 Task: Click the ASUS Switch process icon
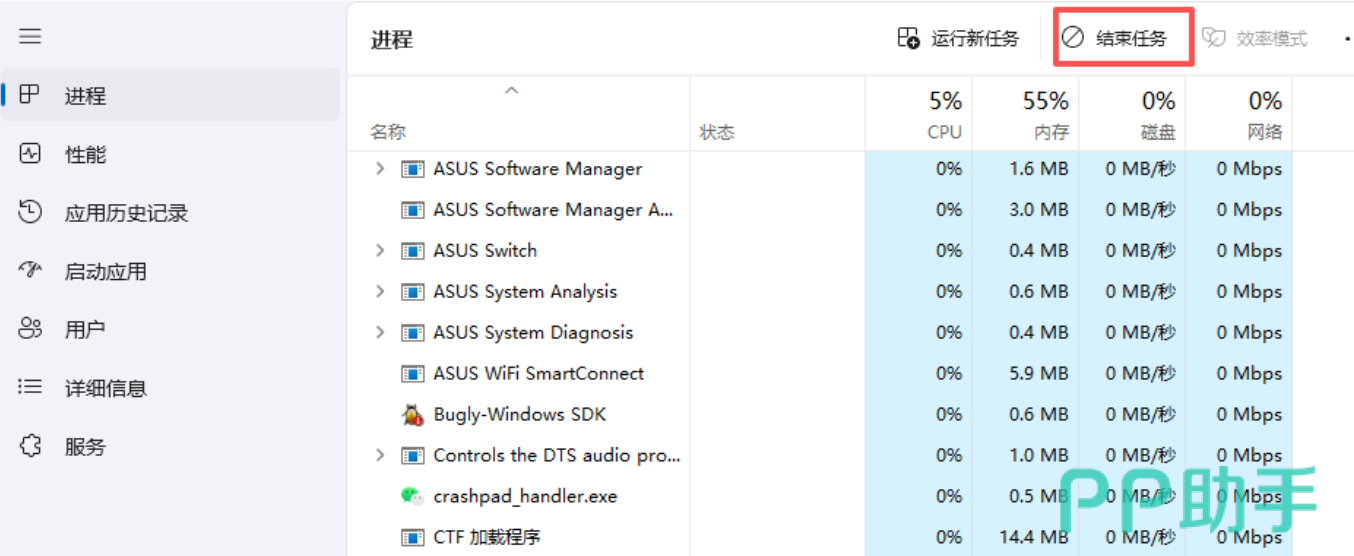[411, 251]
